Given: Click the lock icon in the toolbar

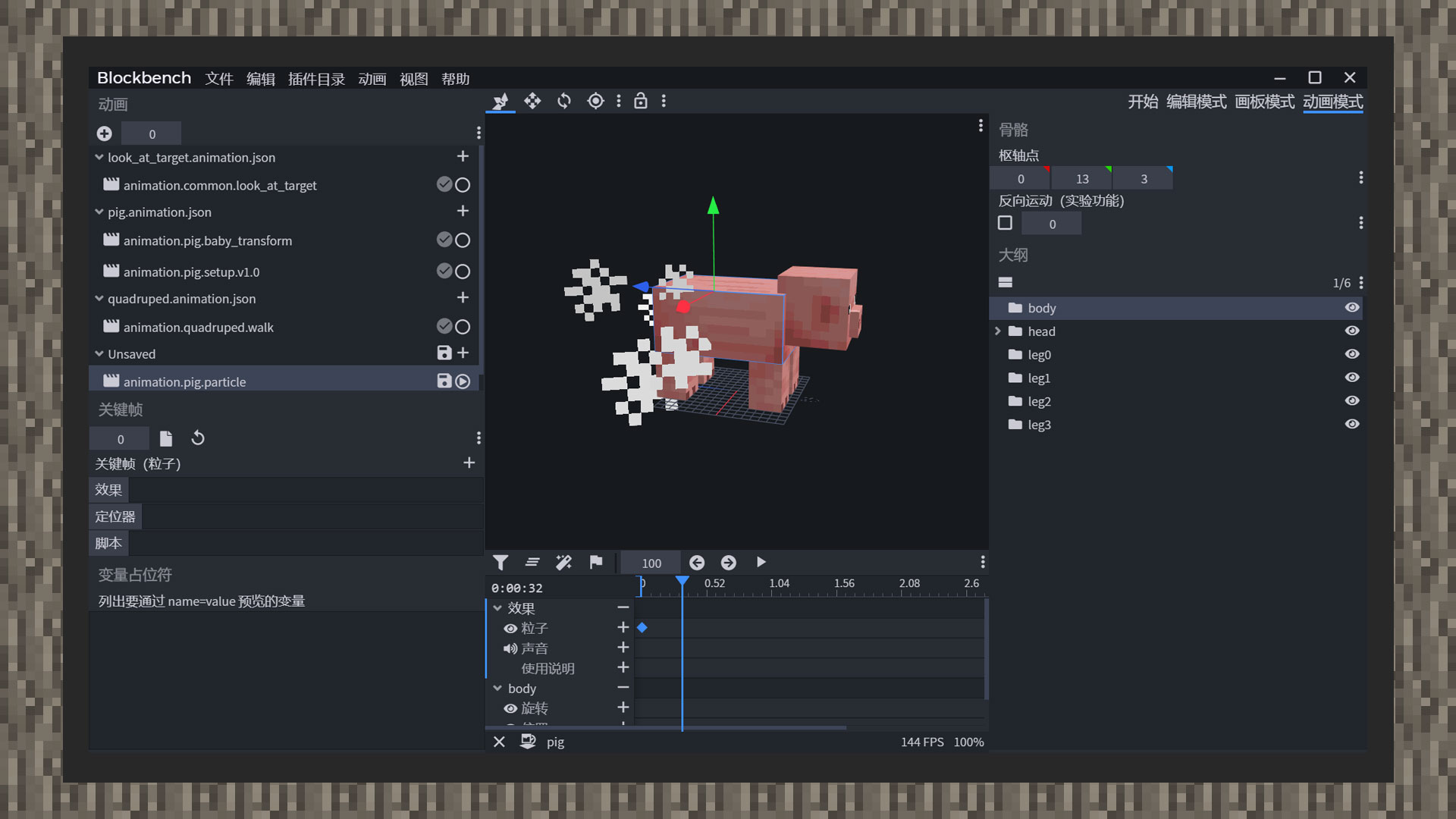Looking at the screenshot, I should [641, 101].
